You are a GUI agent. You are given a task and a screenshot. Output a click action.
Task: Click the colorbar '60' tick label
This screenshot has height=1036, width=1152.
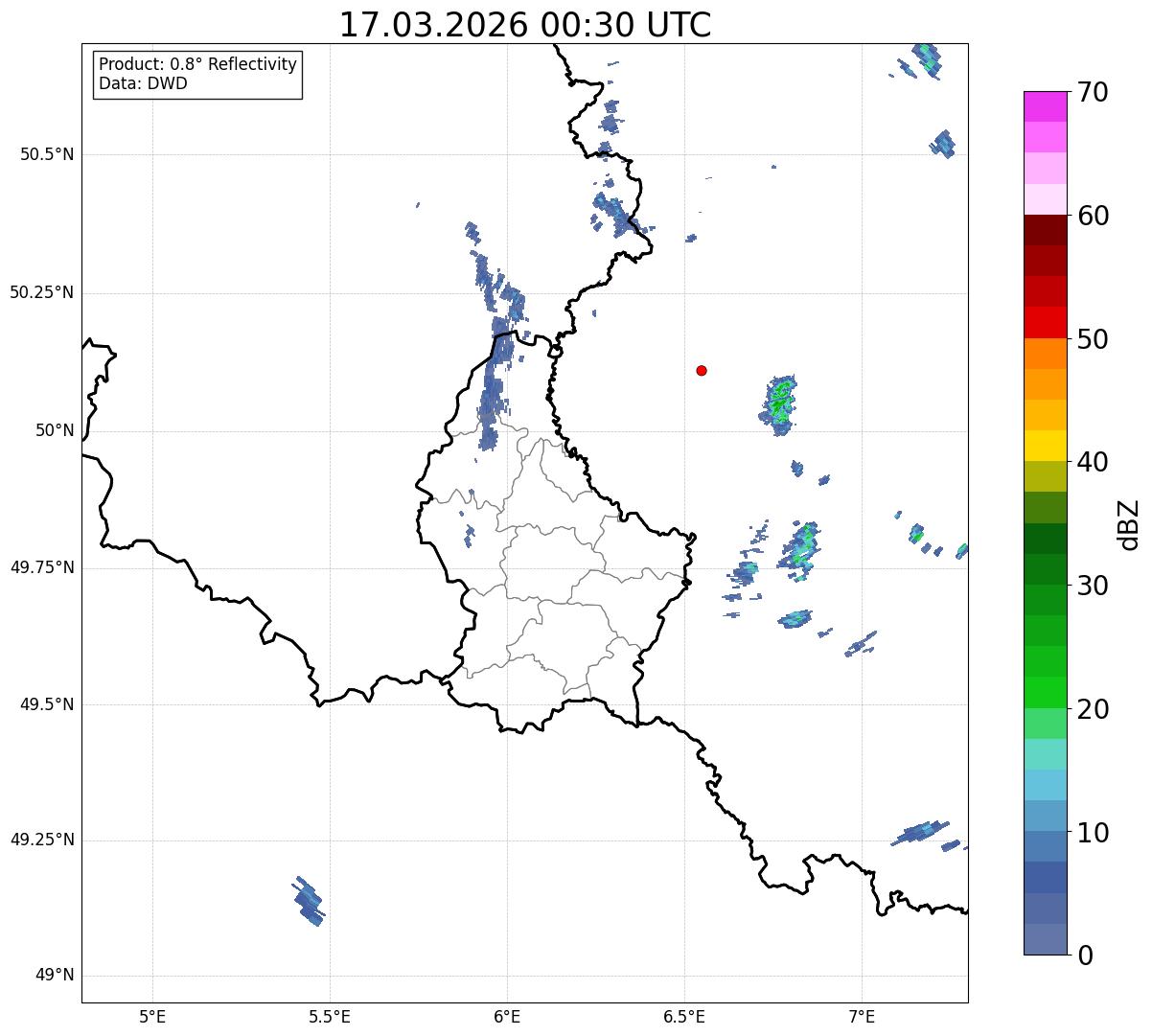click(x=1093, y=216)
